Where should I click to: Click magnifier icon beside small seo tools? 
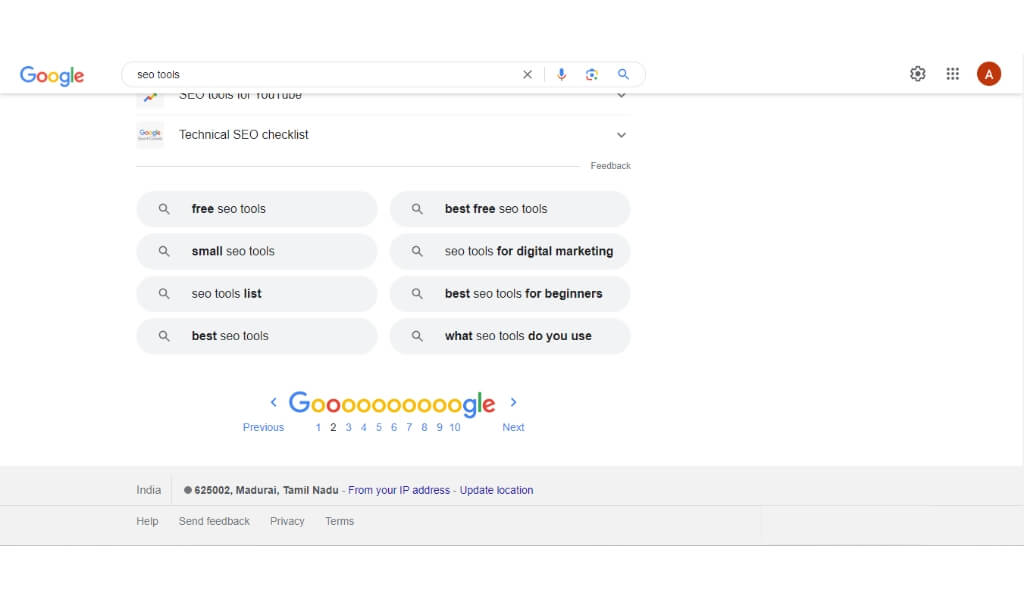[164, 251]
